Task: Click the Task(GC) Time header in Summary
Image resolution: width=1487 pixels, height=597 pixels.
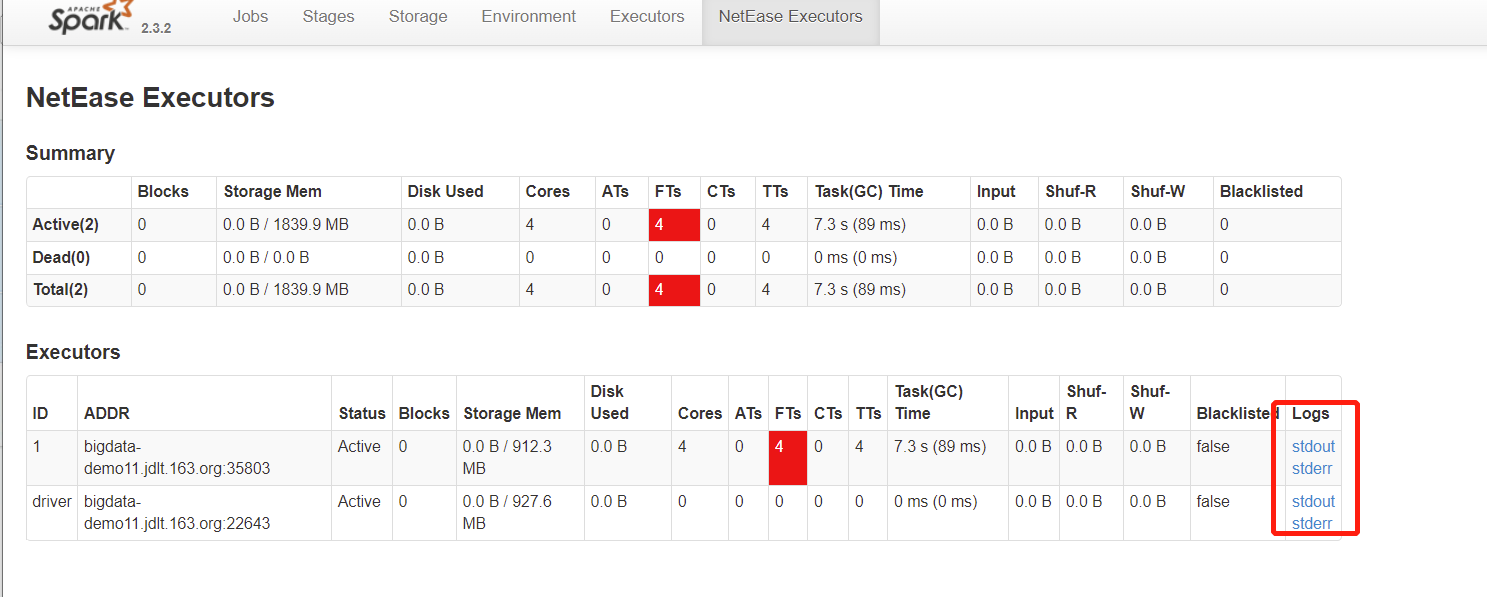Action: tap(869, 192)
